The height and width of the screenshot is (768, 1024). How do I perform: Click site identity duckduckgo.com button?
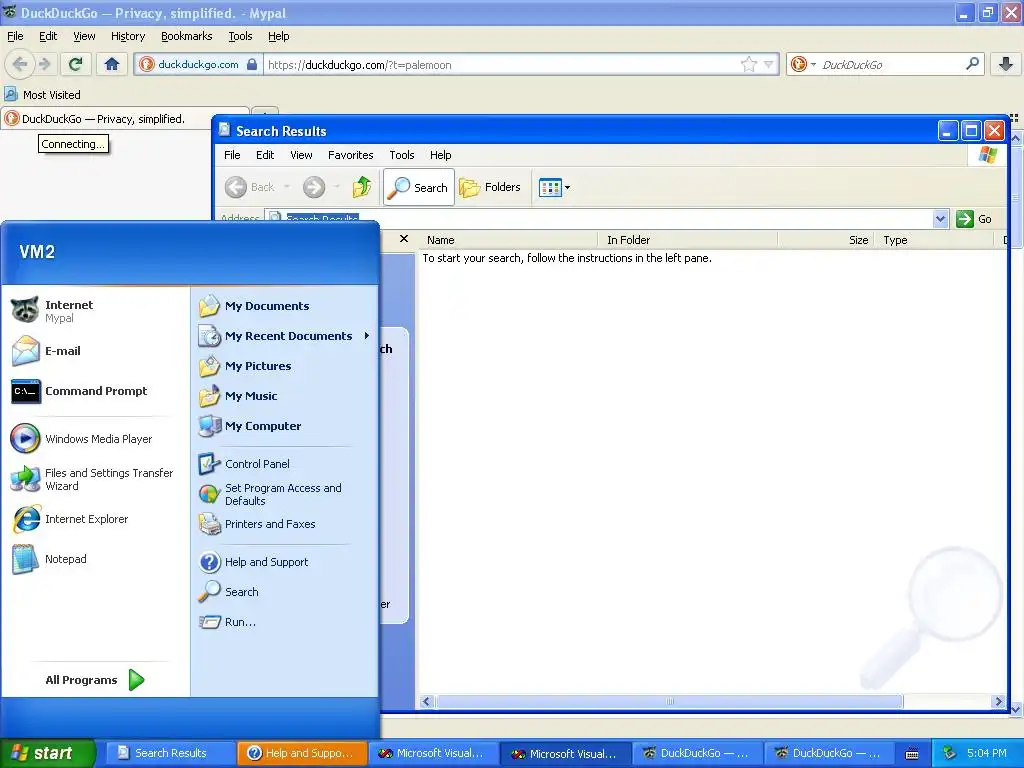[x=199, y=65]
